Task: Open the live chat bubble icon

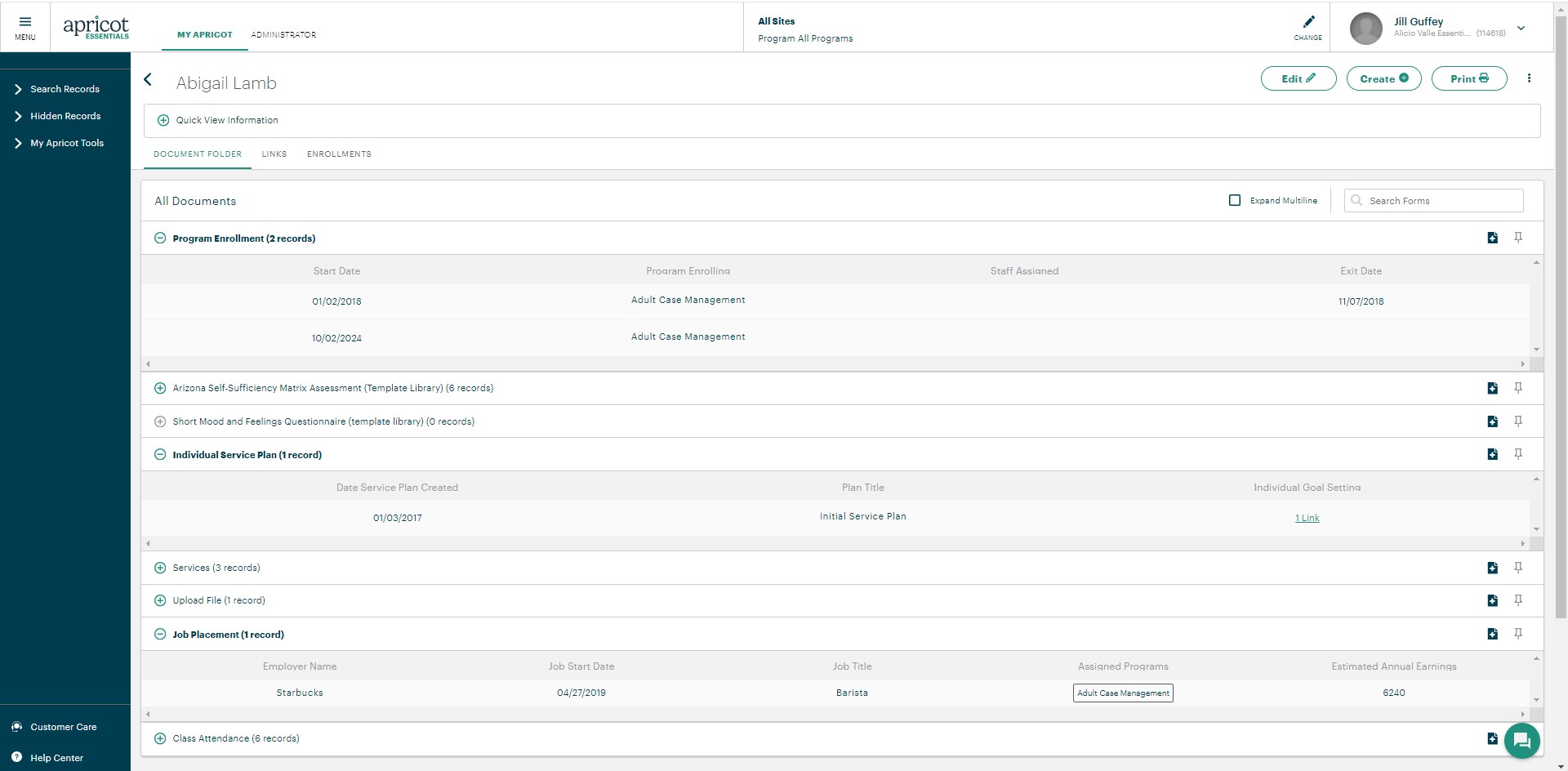Action: (x=1521, y=741)
